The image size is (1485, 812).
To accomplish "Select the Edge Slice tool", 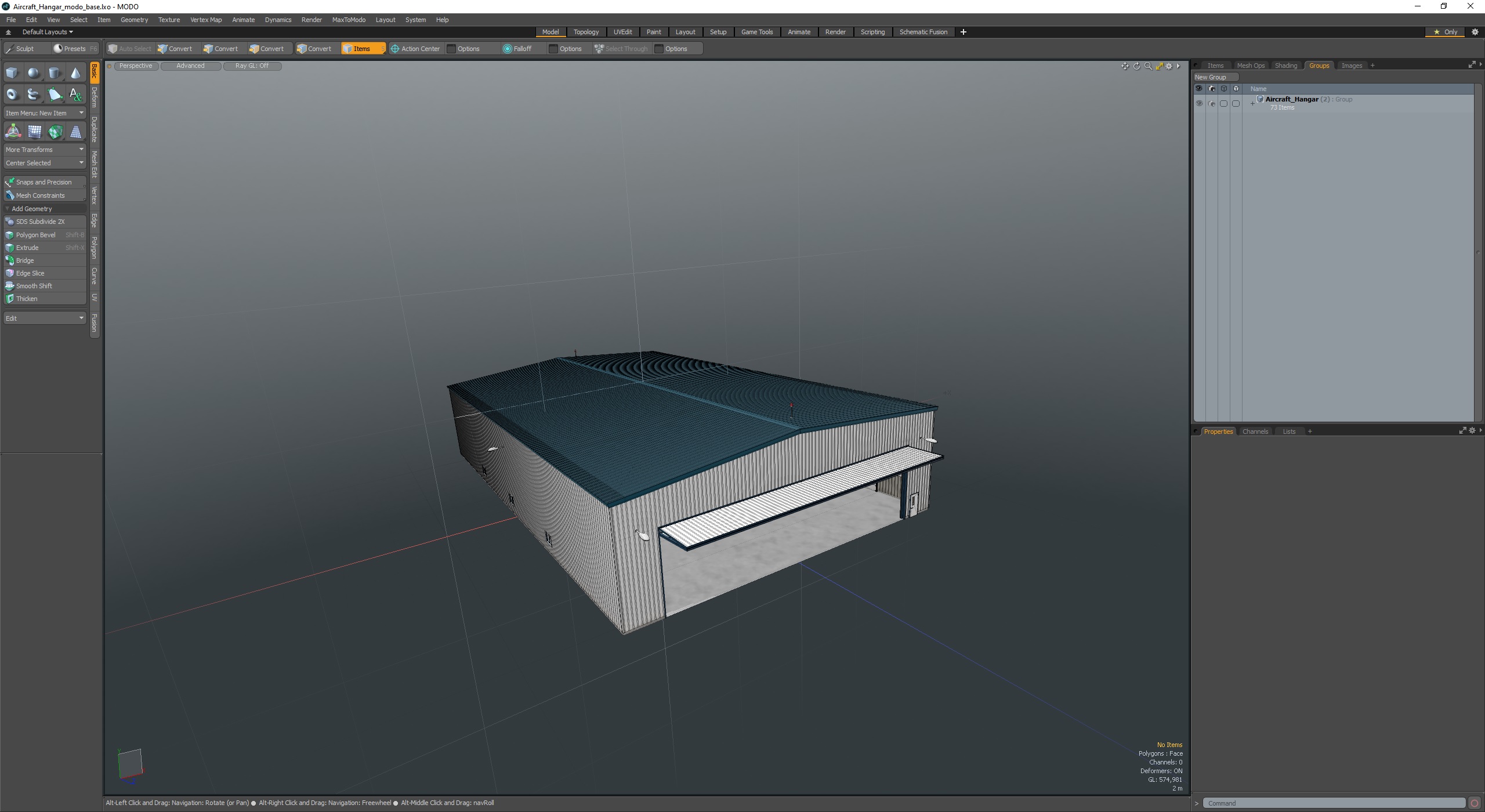I will coord(29,273).
